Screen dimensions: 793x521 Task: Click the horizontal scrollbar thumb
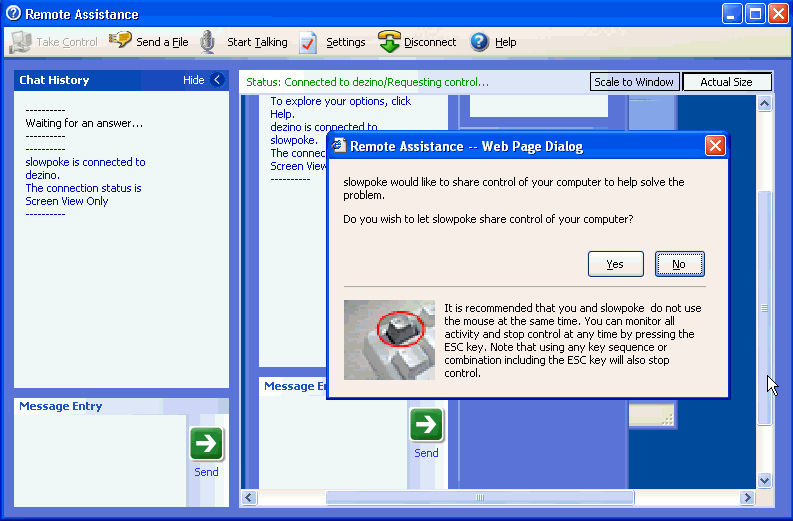(479, 498)
